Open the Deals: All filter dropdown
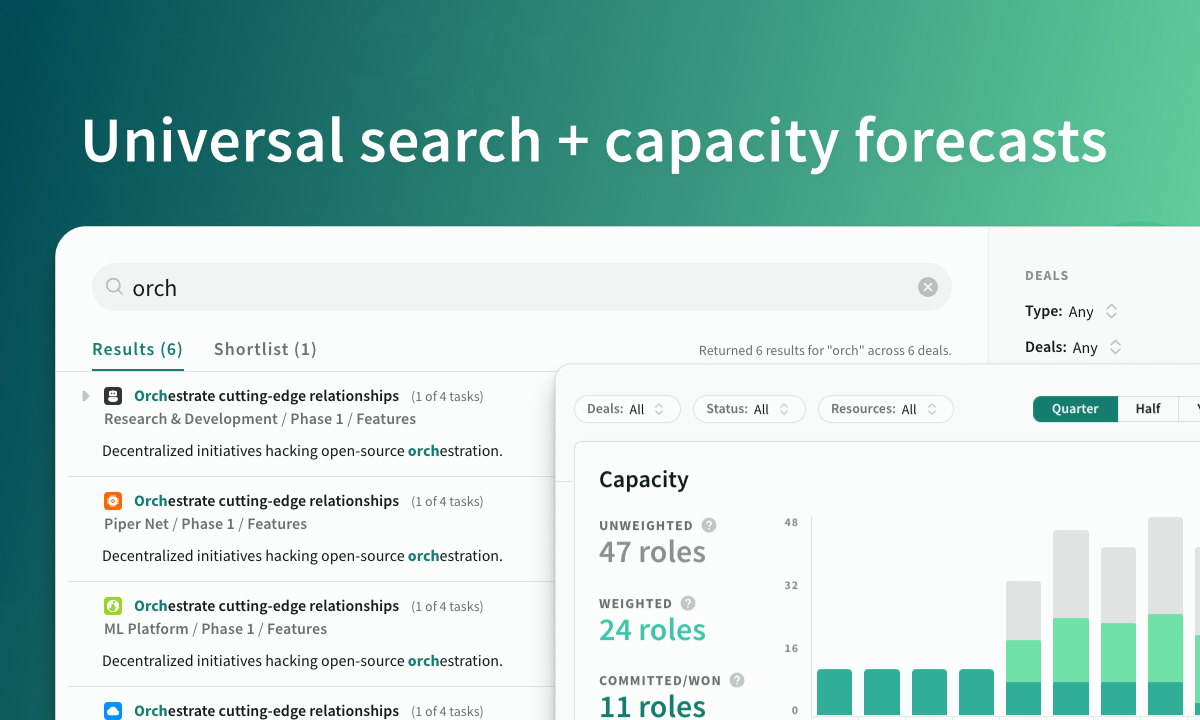The image size is (1200, 720). (627, 409)
